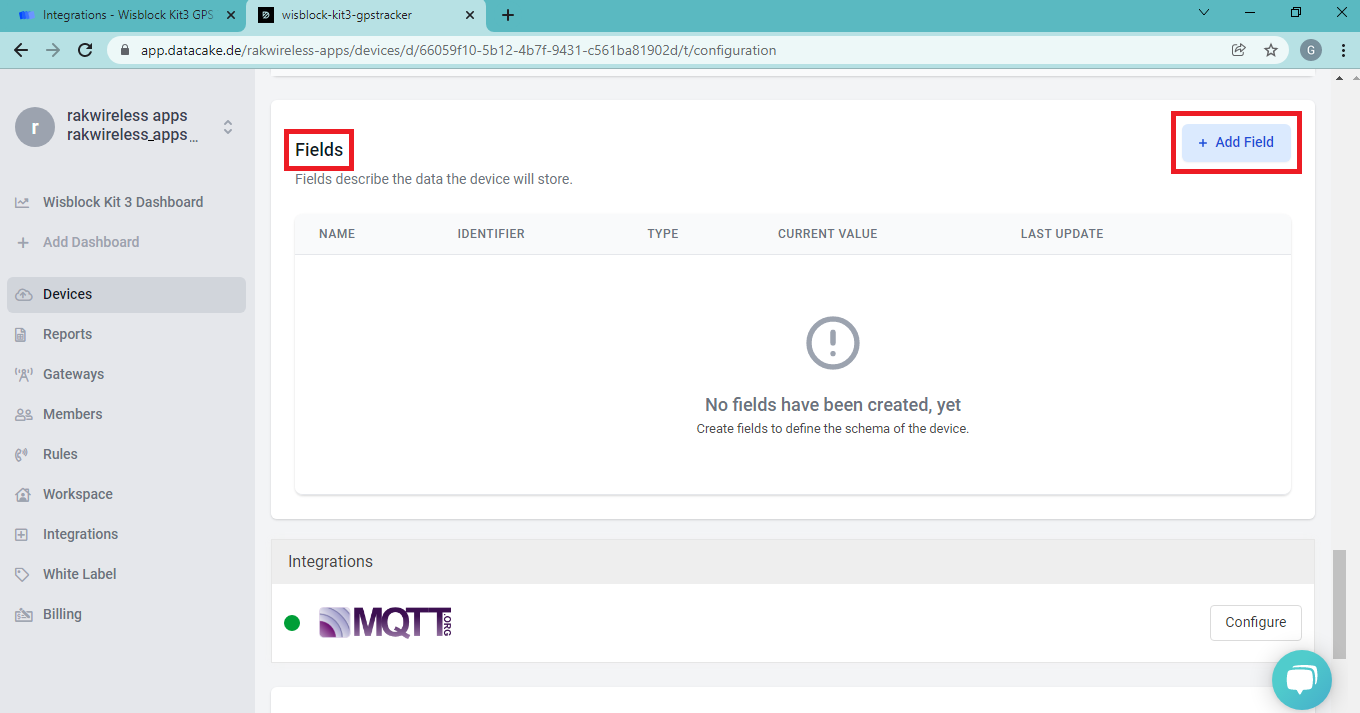The image size is (1360, 713).
Task: Click the Add Field button
Action: 1236,143
